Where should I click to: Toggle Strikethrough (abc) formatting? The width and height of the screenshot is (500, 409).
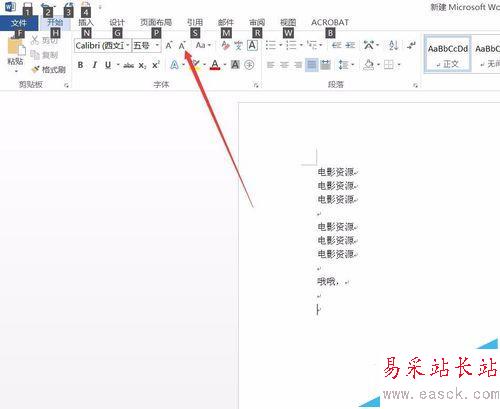129,65
